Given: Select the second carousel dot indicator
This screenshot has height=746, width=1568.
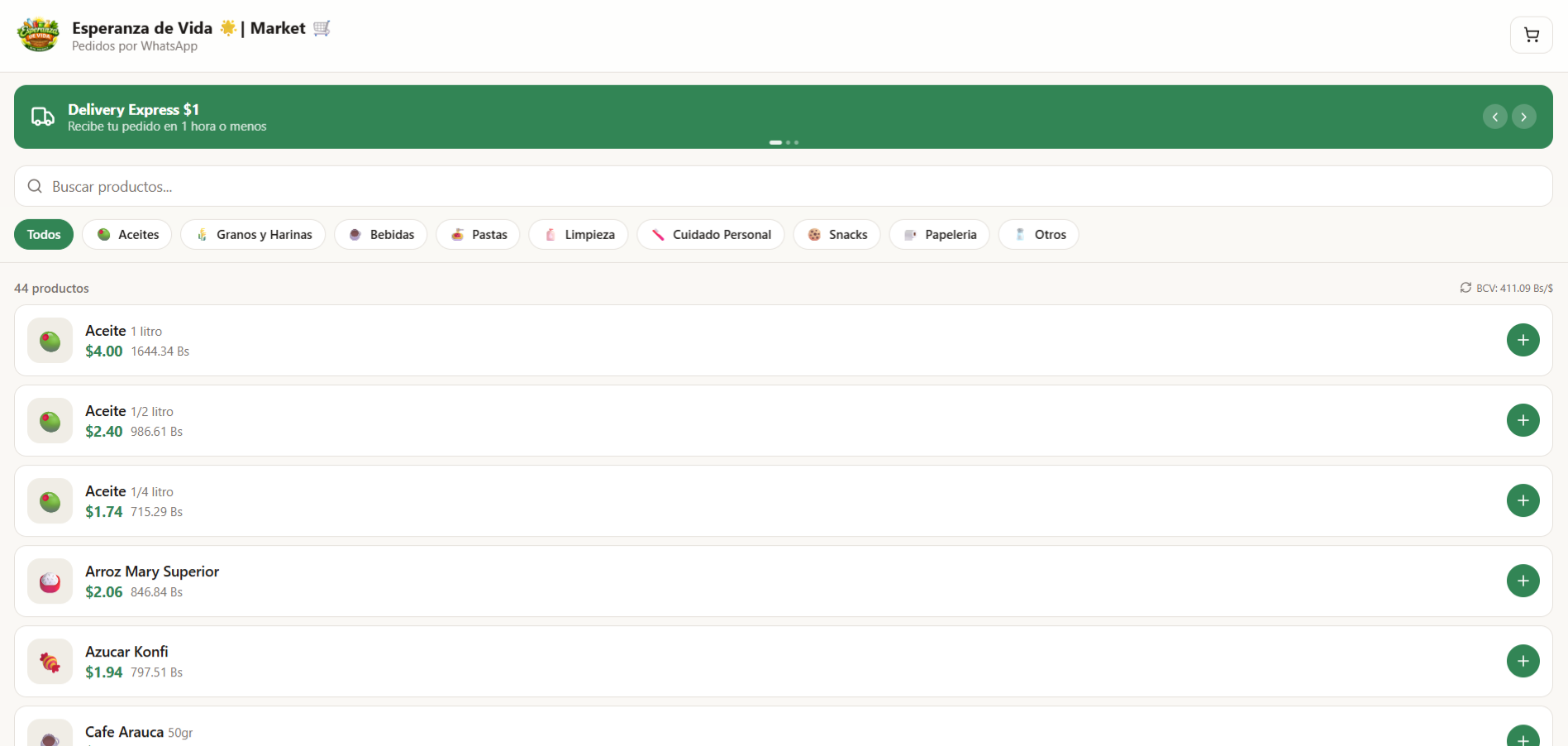Looking at the screenshot, I should click(x=788, y=142).
